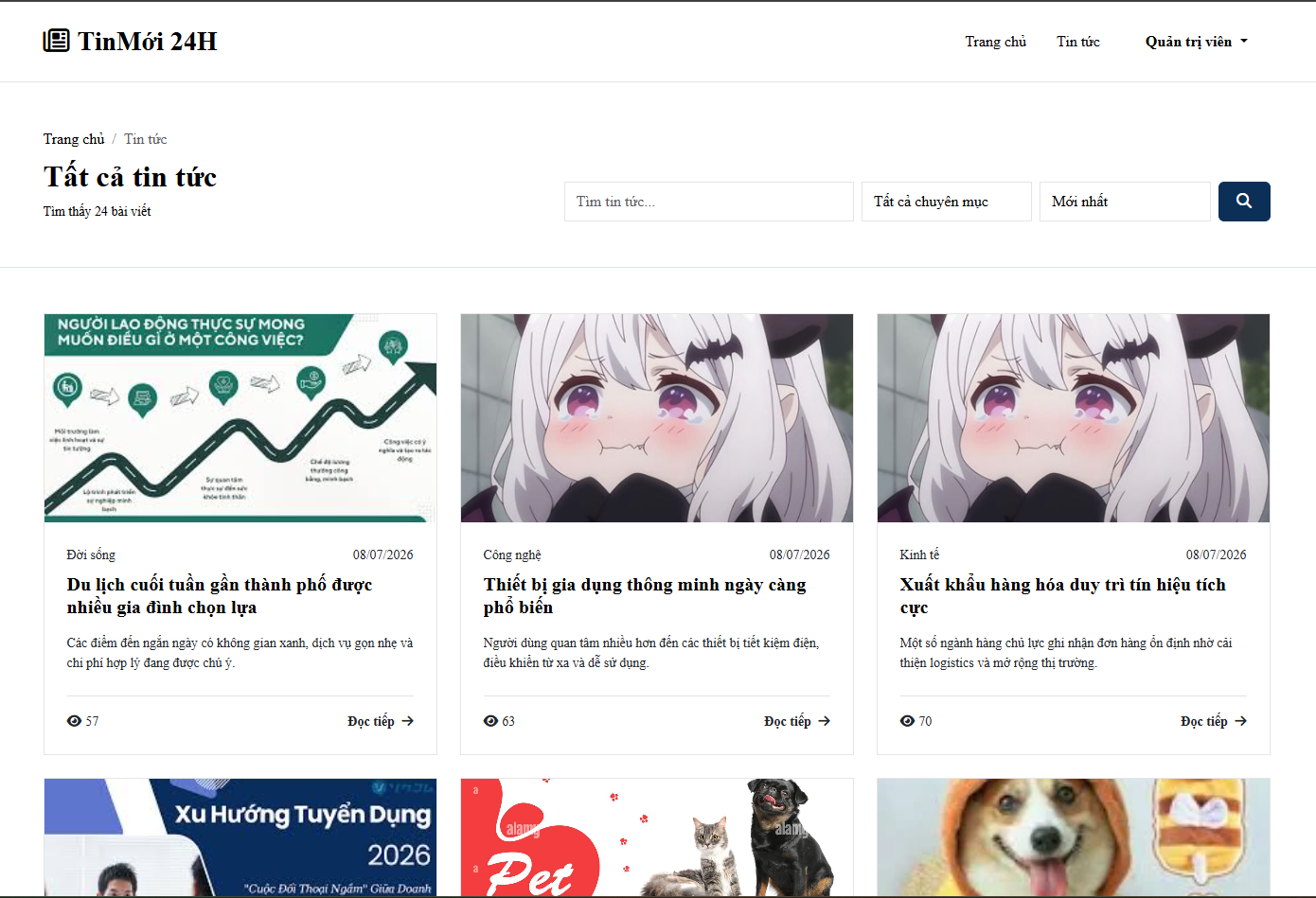The height and width of the screenshot is (898, 1316).
Task: Open the Mới nhất sort dropdown
Action: click(x=1125, y=202)
